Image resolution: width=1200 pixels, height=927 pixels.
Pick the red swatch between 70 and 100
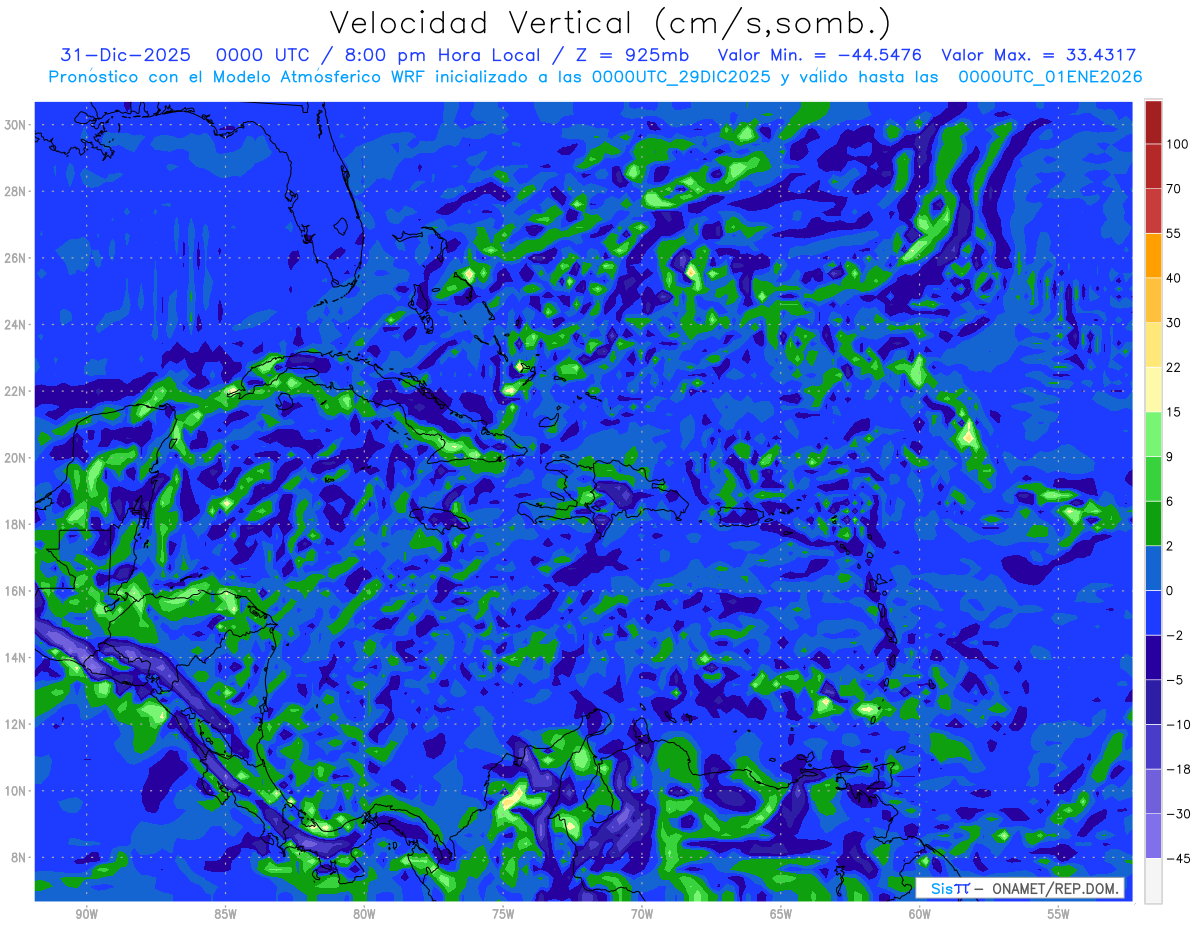point(1153,166)
